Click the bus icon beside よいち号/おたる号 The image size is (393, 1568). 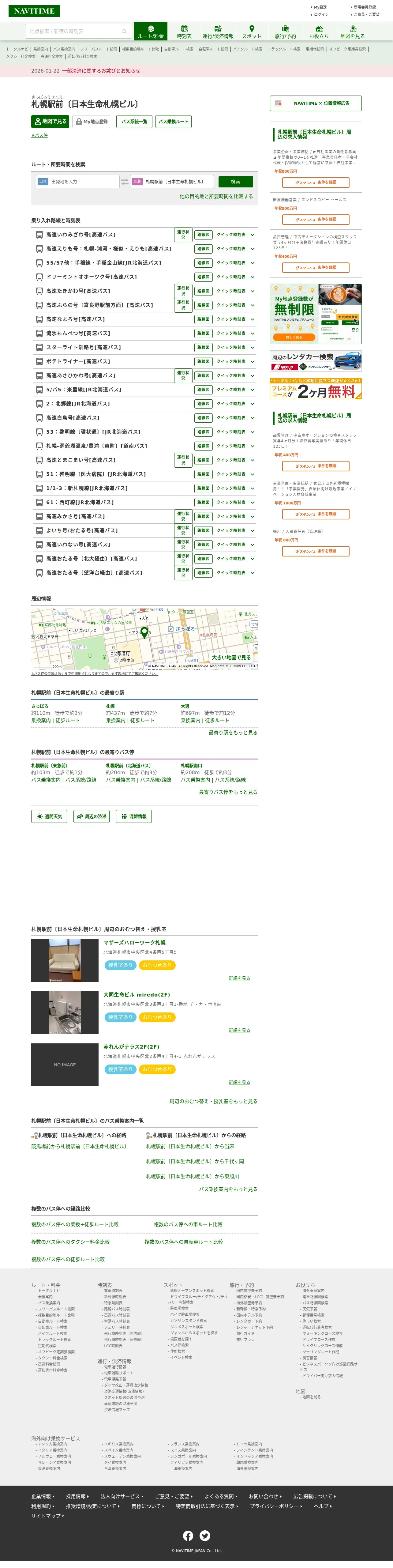[x=39, y=530]
